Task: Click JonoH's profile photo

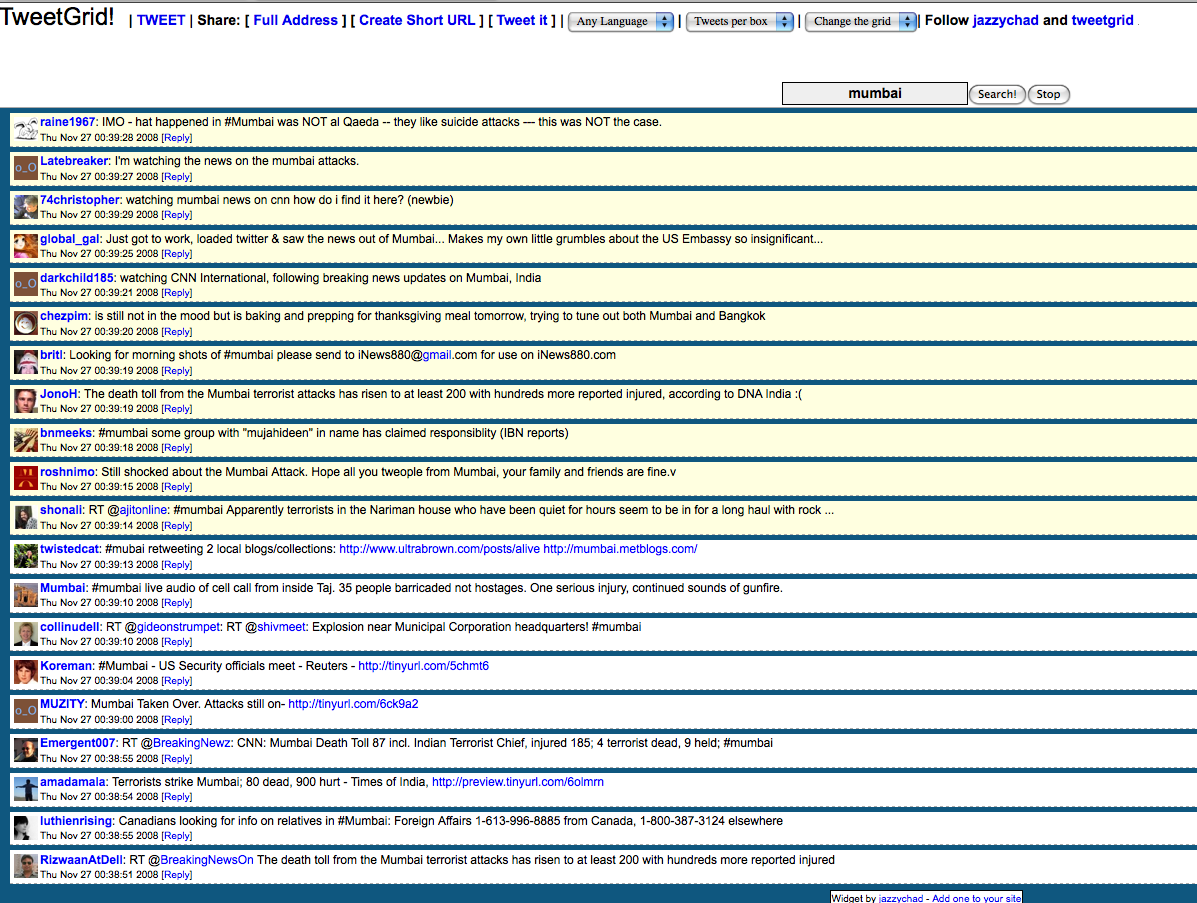Action: click(x=26, y=401)
